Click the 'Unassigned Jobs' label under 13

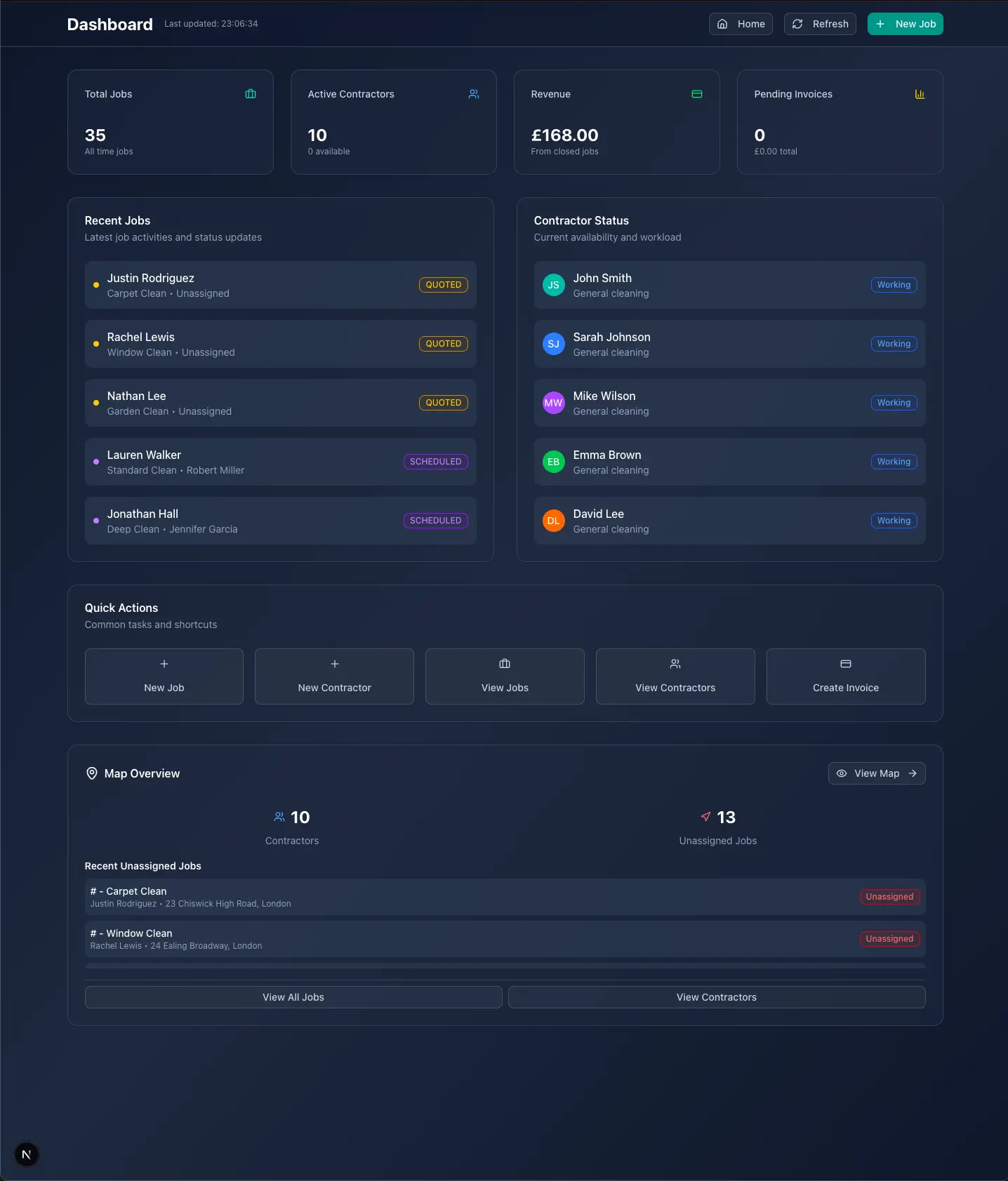[718, 841]
